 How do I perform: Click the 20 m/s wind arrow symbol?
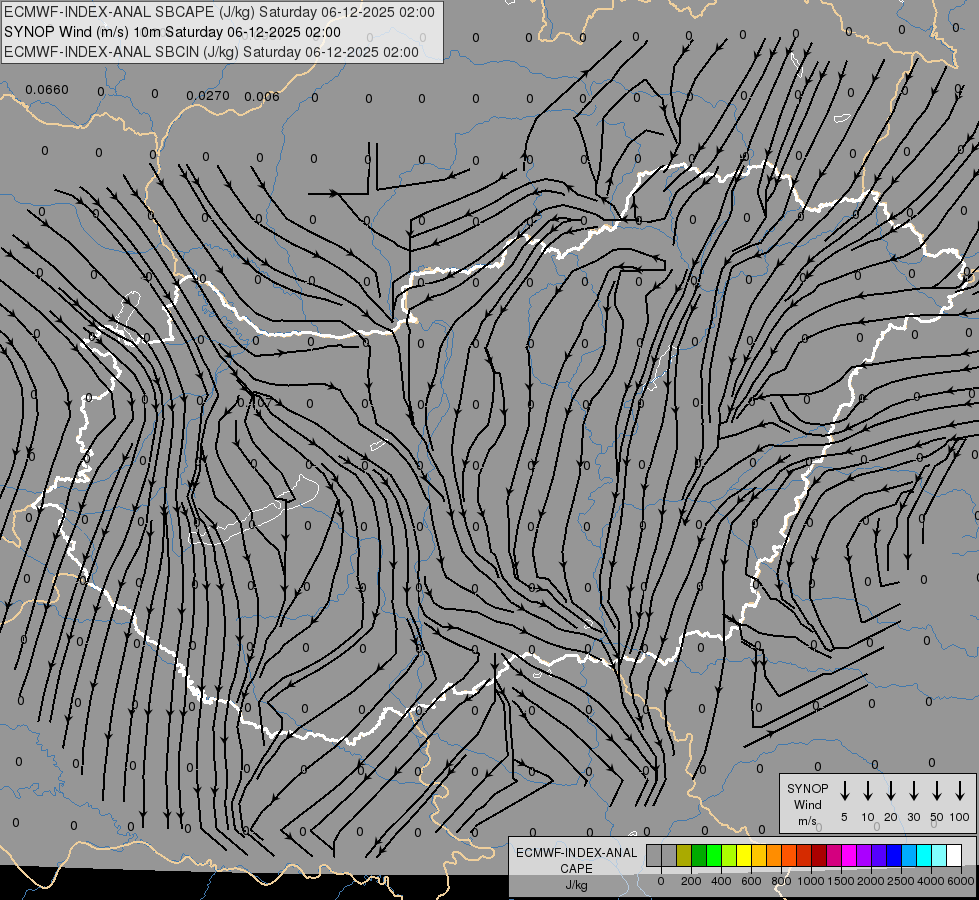(x=891, y=791)
